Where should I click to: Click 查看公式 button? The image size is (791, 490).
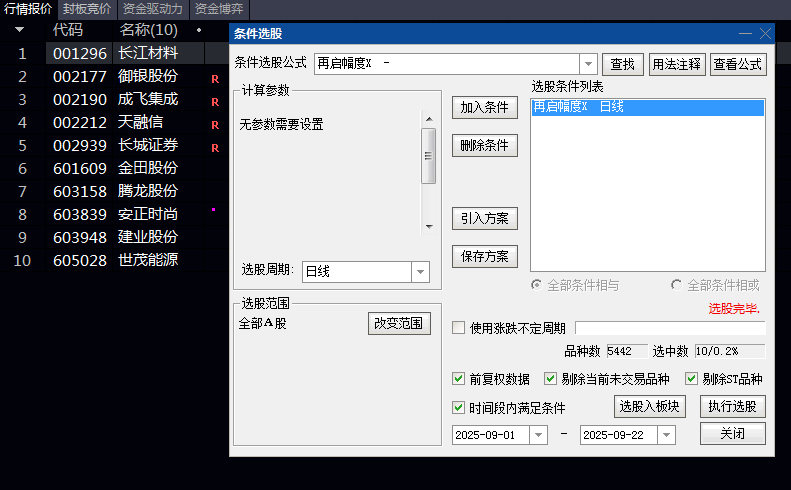click(x=738, y=65)
